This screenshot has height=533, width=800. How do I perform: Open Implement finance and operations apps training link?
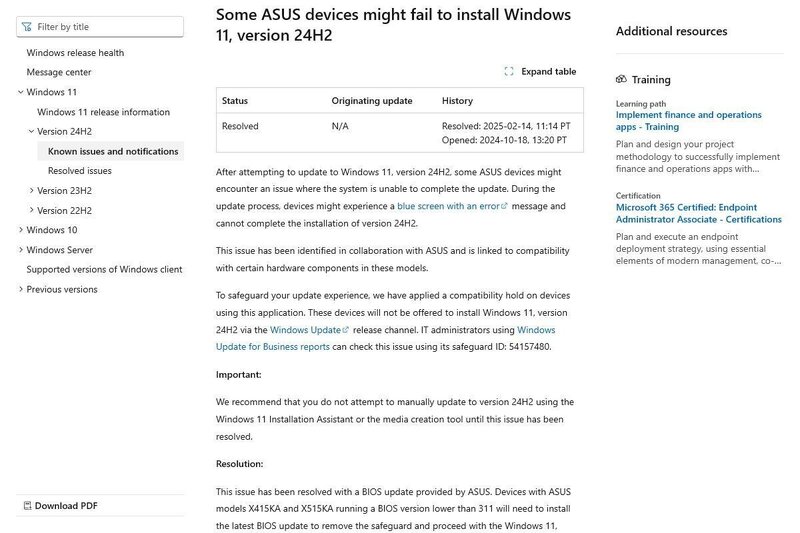[688, 121]
